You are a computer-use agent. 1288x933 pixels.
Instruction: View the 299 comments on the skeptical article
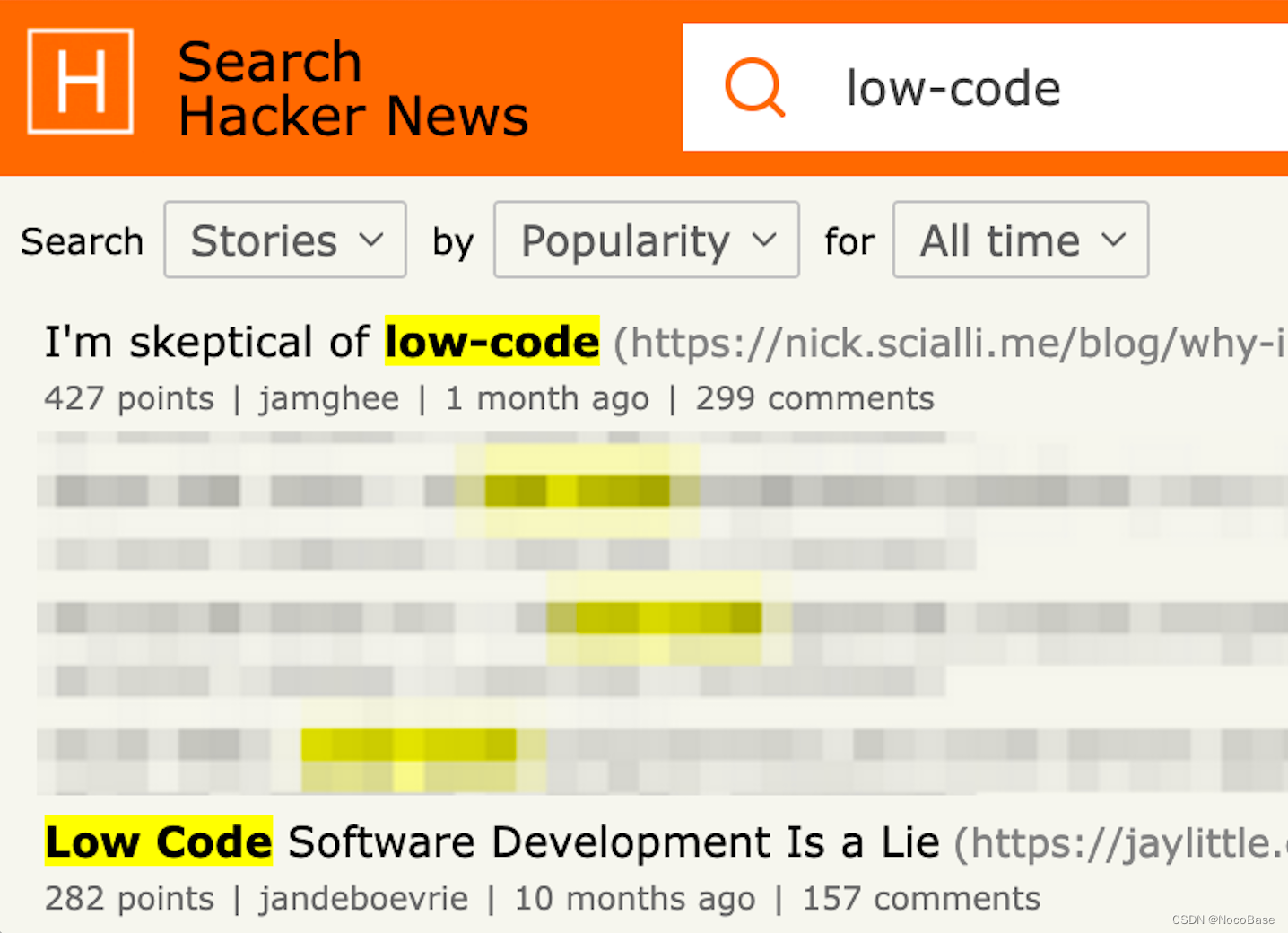pos(814,398)
